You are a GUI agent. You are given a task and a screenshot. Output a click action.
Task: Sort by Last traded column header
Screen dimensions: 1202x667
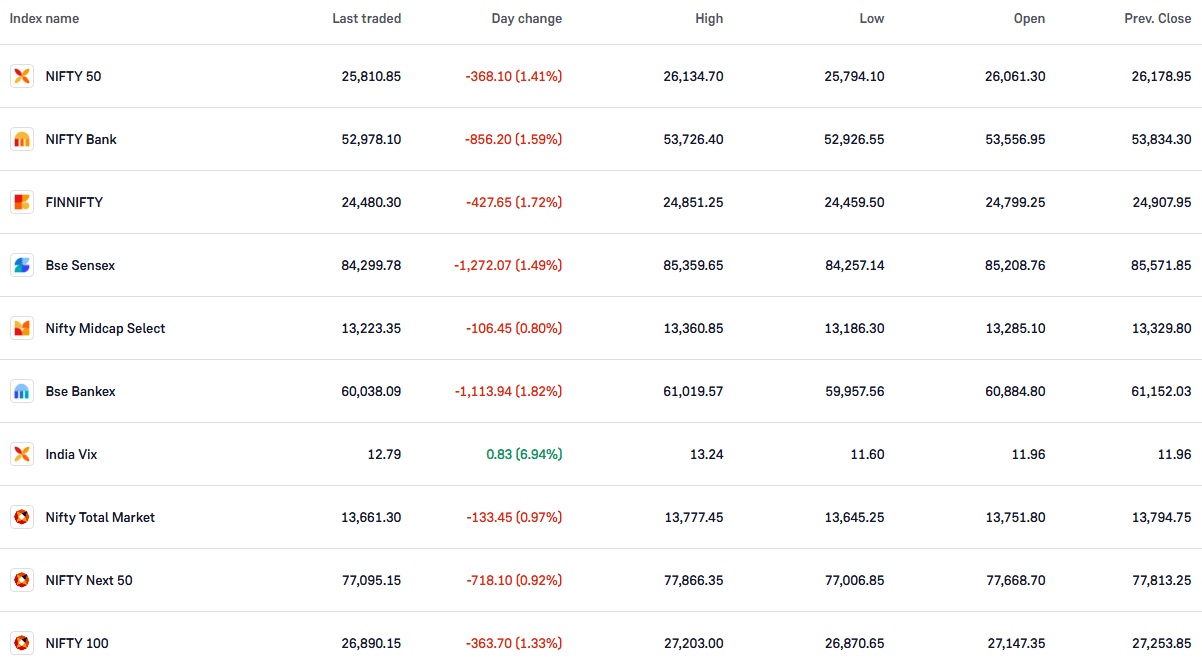367,19
